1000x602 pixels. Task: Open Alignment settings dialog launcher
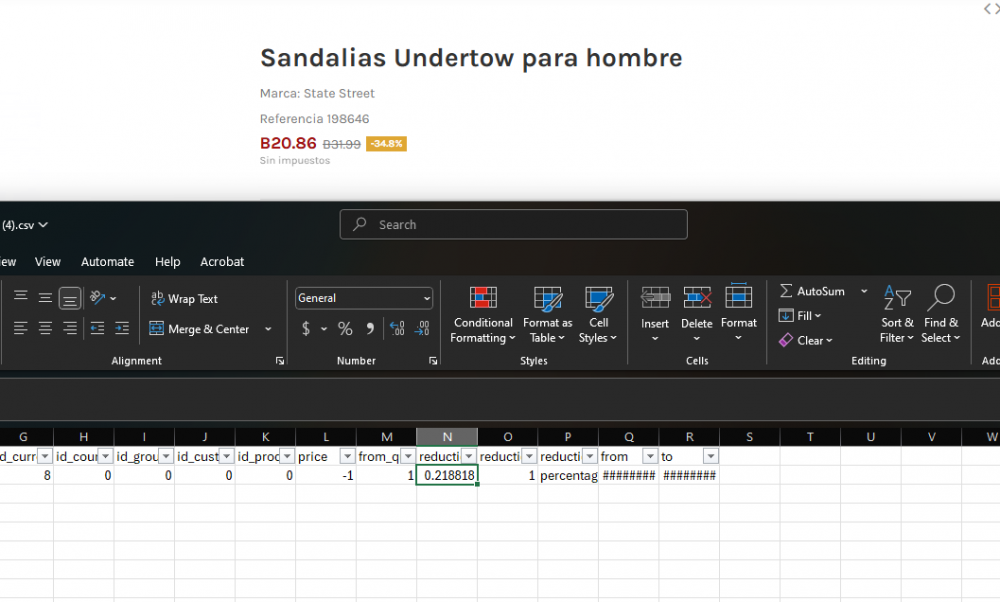pos(279,361)
